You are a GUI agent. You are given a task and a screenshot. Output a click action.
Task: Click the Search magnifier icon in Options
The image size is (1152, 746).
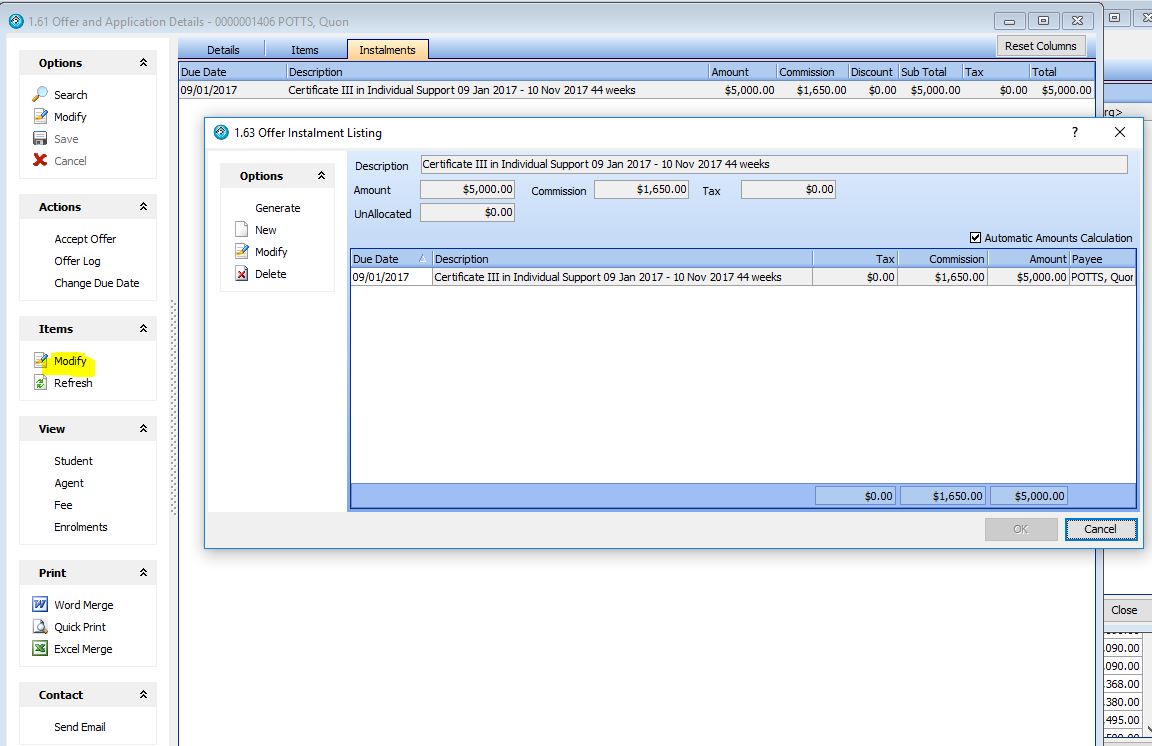(x=40, y=95)
